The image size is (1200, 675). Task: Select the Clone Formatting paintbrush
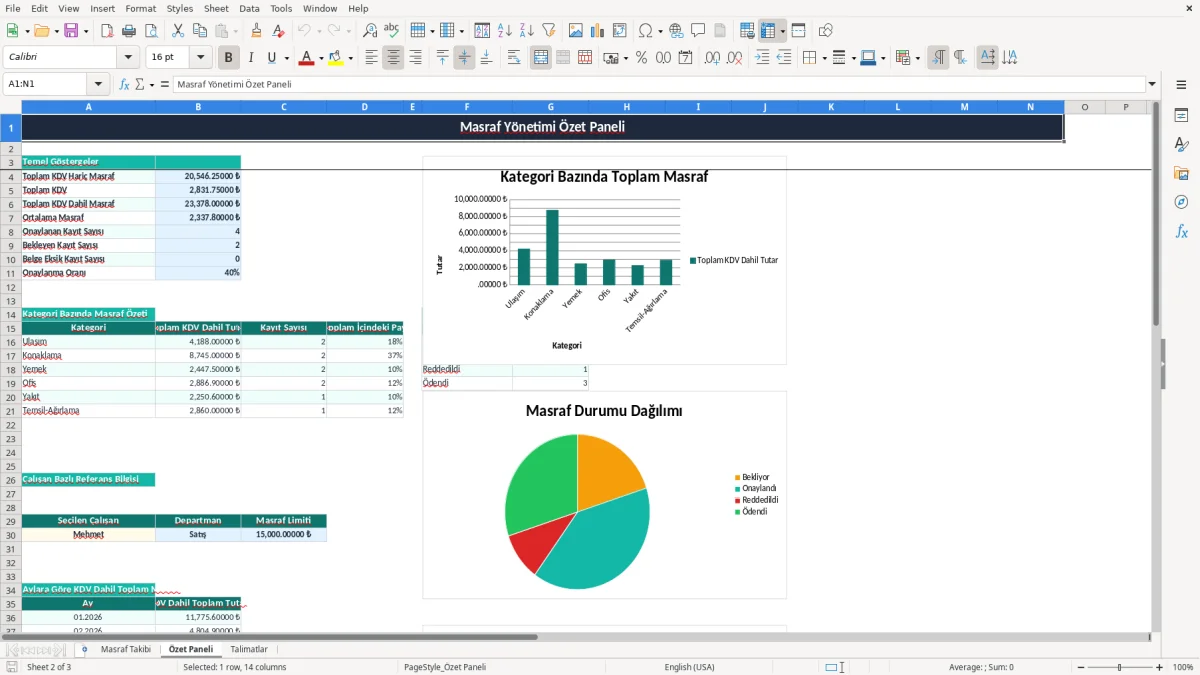click(x=257, y=30)
